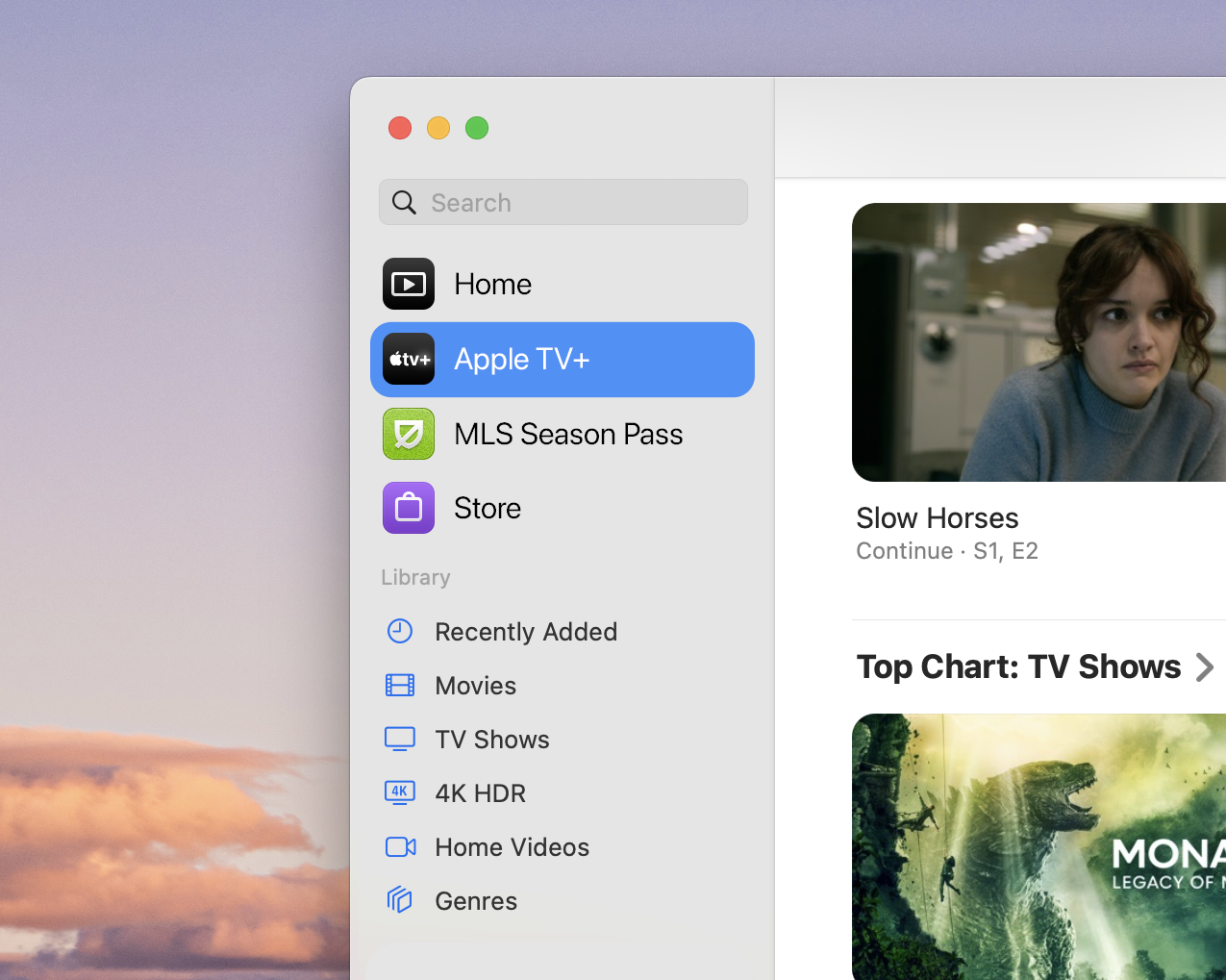Click the TV Shows screen icon

[400, 739]
